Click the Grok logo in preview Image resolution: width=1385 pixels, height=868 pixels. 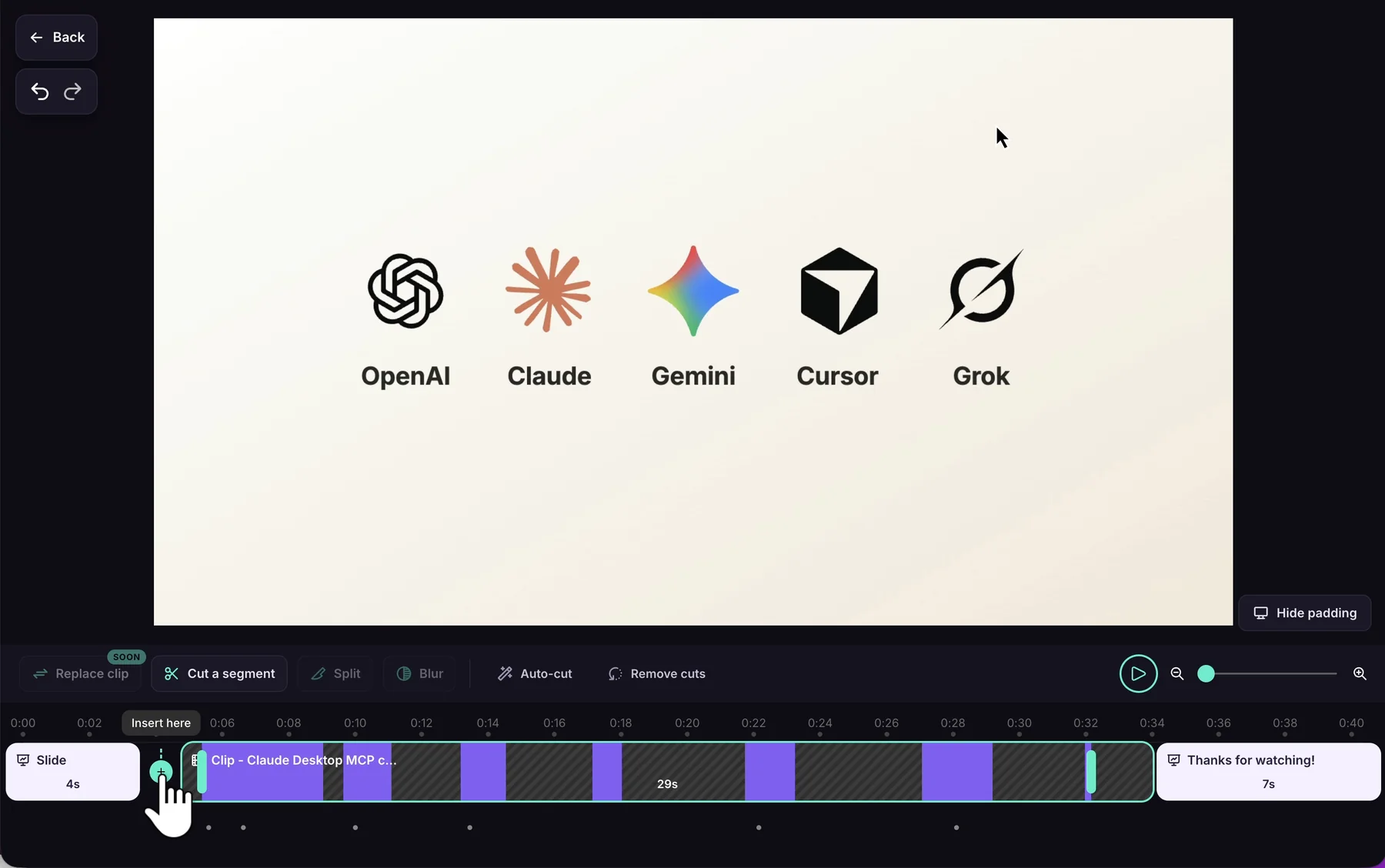click(x=982, y=289)
